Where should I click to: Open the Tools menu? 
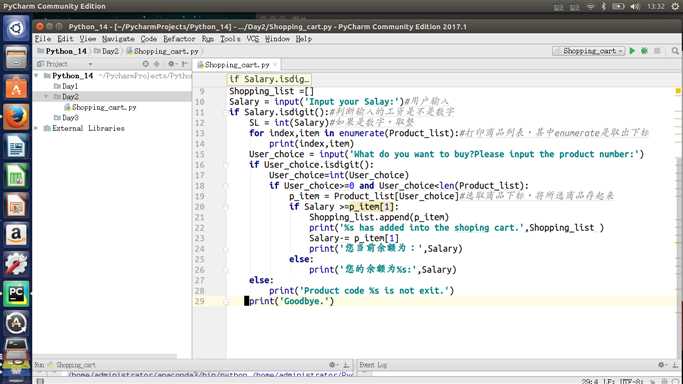(230, 39)
